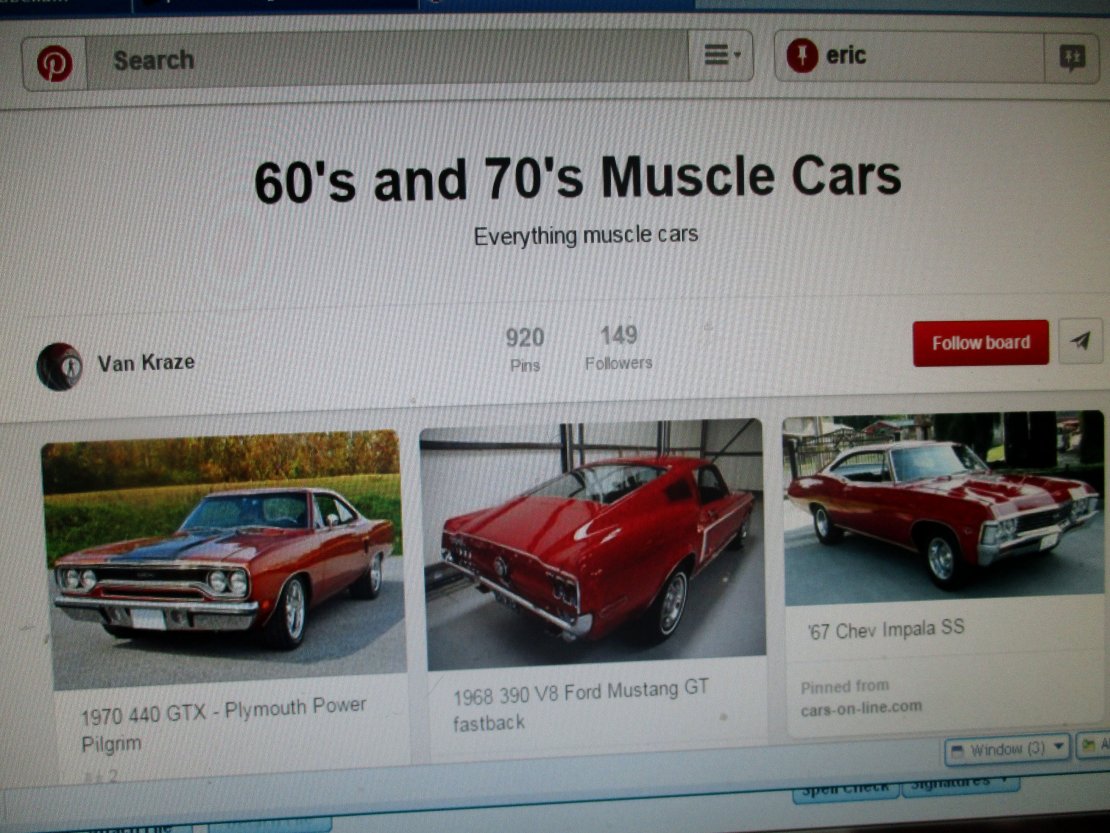Open the '67 Chev Impala SS image

pos(944,508)
